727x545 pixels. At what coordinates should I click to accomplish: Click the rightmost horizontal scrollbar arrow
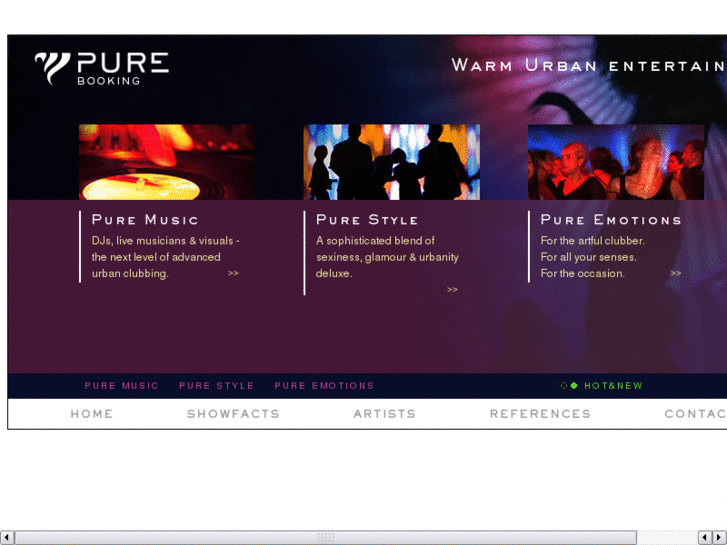click(x=720, y=537)
